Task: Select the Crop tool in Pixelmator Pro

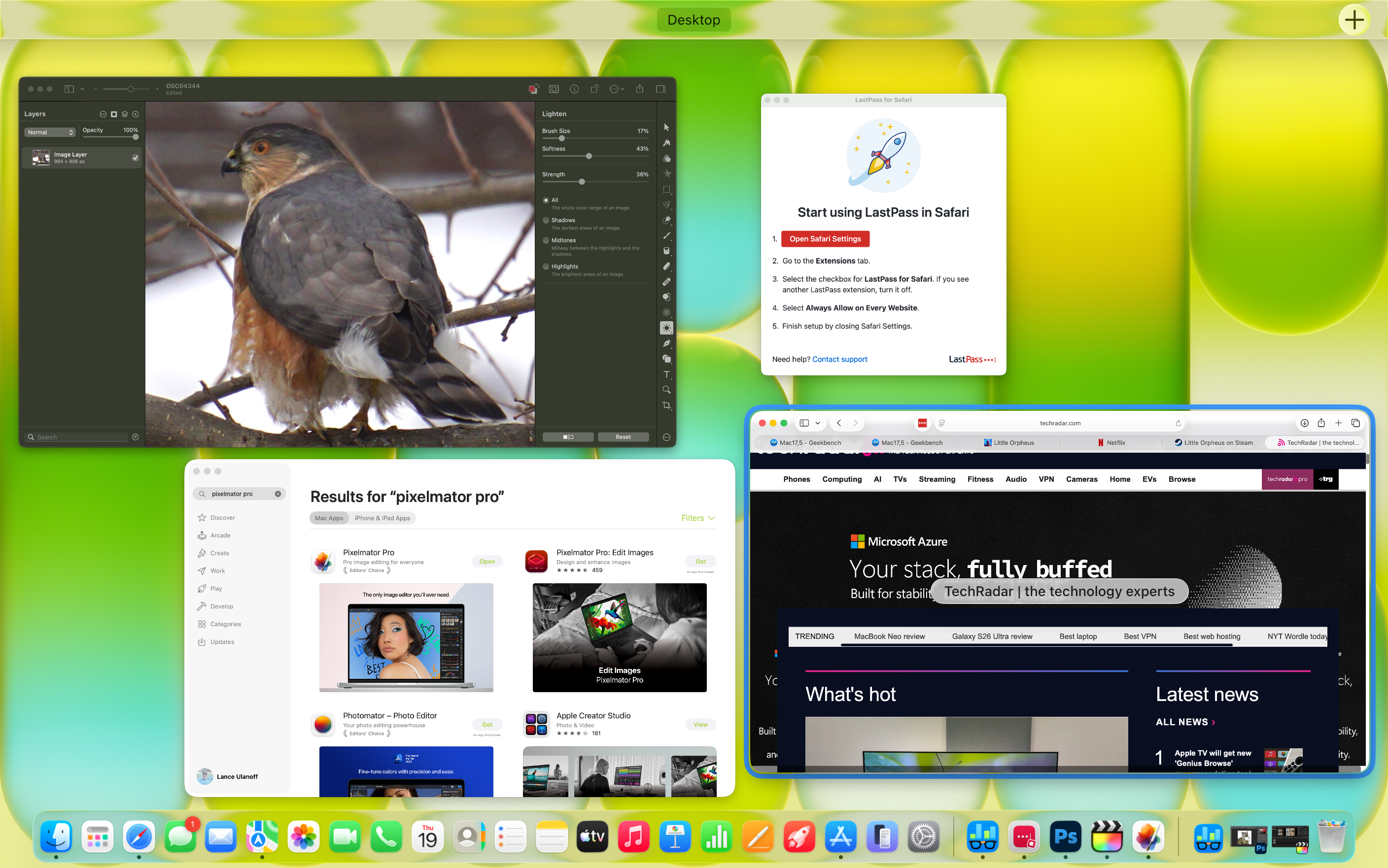Action: (x=666, y=405)
